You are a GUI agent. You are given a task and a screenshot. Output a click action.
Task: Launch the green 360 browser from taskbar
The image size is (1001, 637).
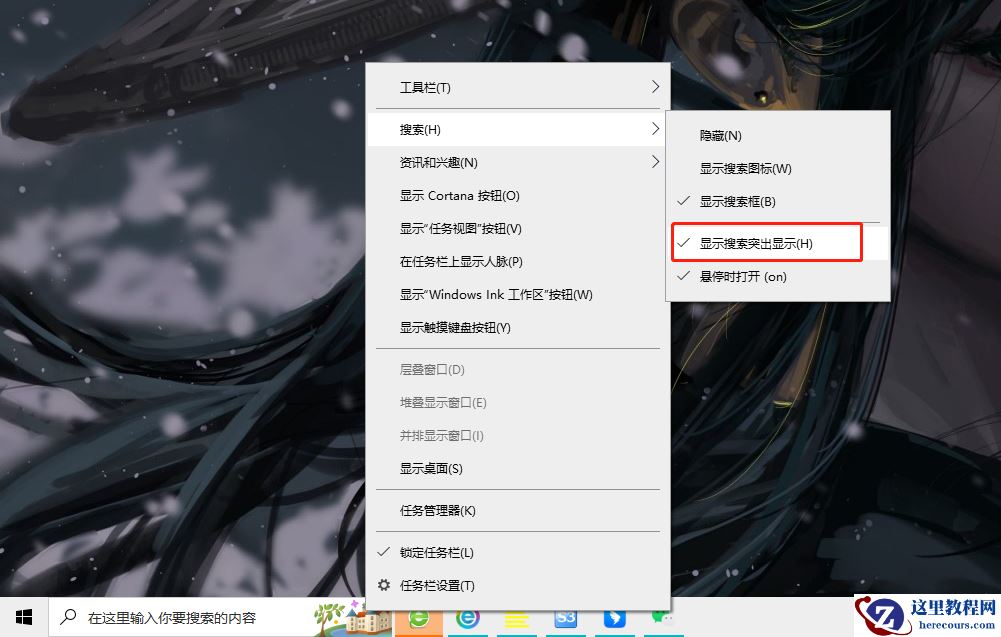click(x=418, y=622)
